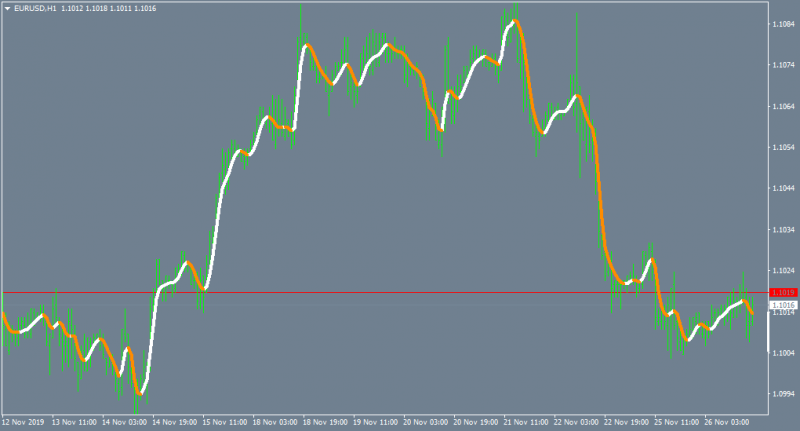This screenshot has width=800, height=431.
Task: Click the 1.1054 price scale value
Action: (783, 147)
